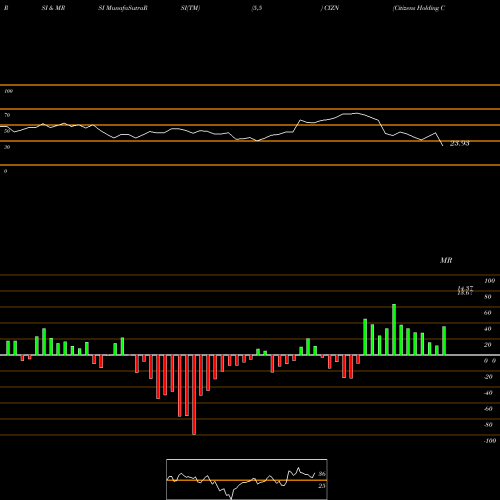500x500 pixels.
Task: Select the longest red histogram bar
Action: (x=194, y=395)
